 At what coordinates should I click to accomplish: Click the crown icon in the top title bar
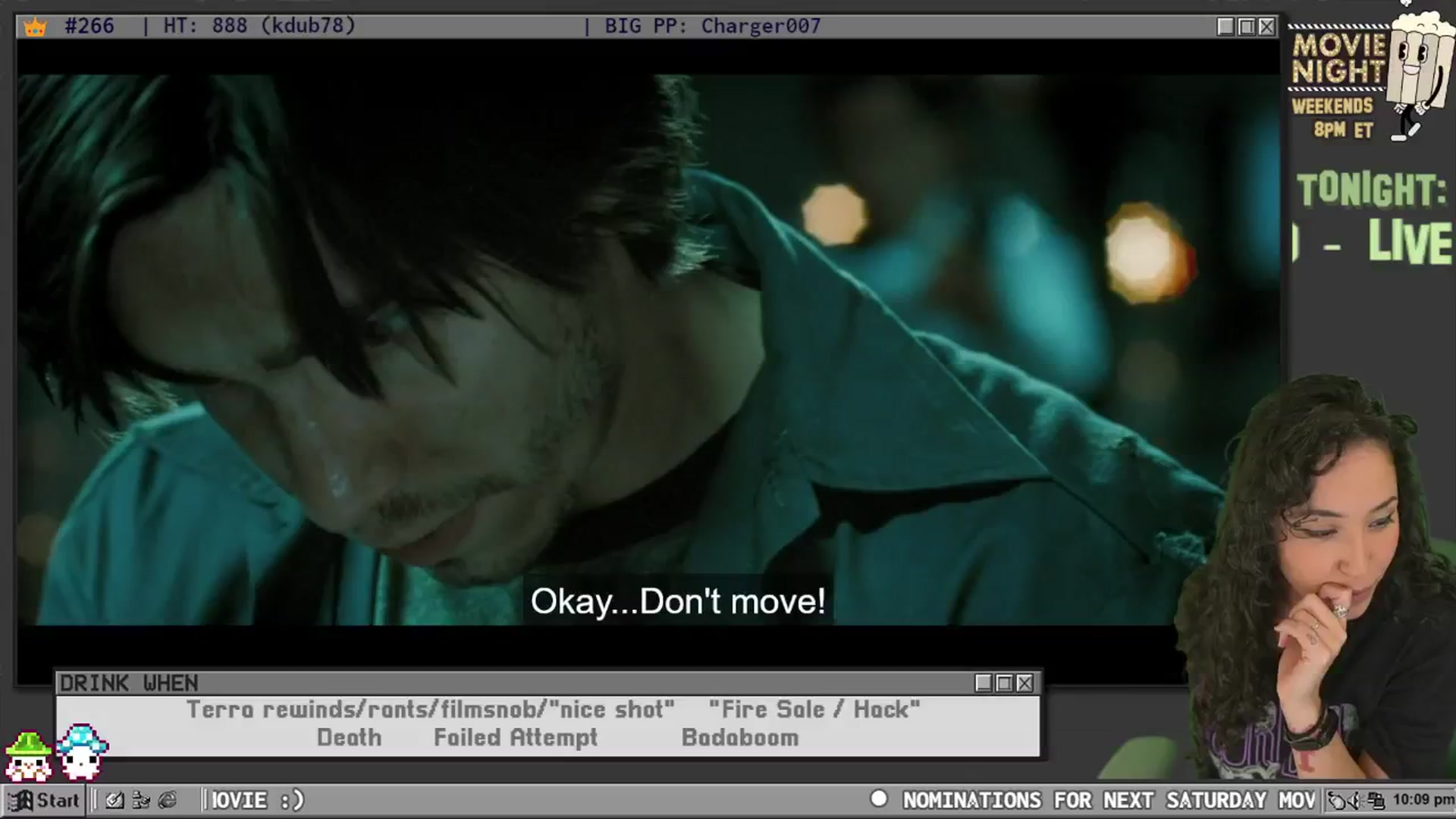coord(35,27)
